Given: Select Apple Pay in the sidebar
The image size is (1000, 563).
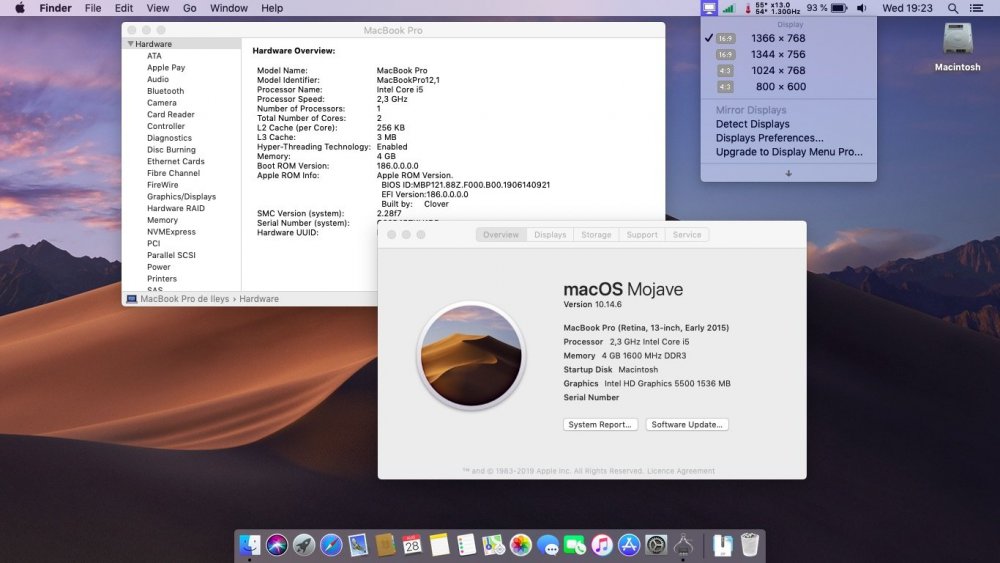Looking at the screenshot, I should (x=166, y=68).
